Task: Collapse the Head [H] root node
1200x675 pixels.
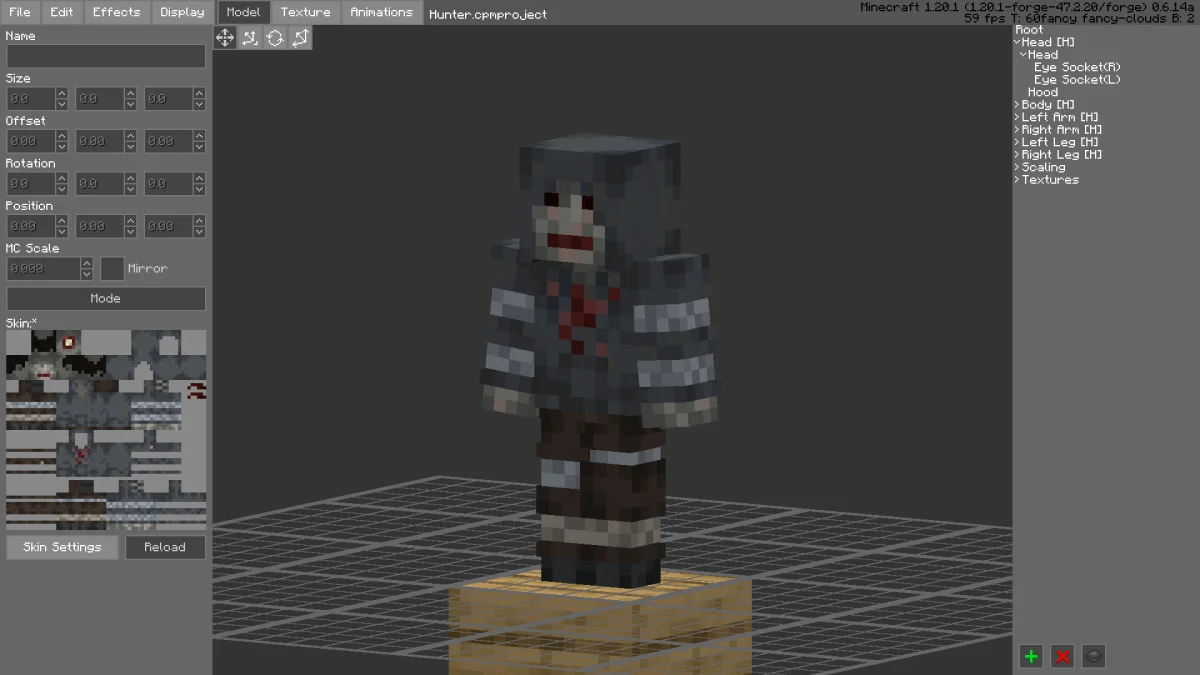Action: pos(1017,42)
